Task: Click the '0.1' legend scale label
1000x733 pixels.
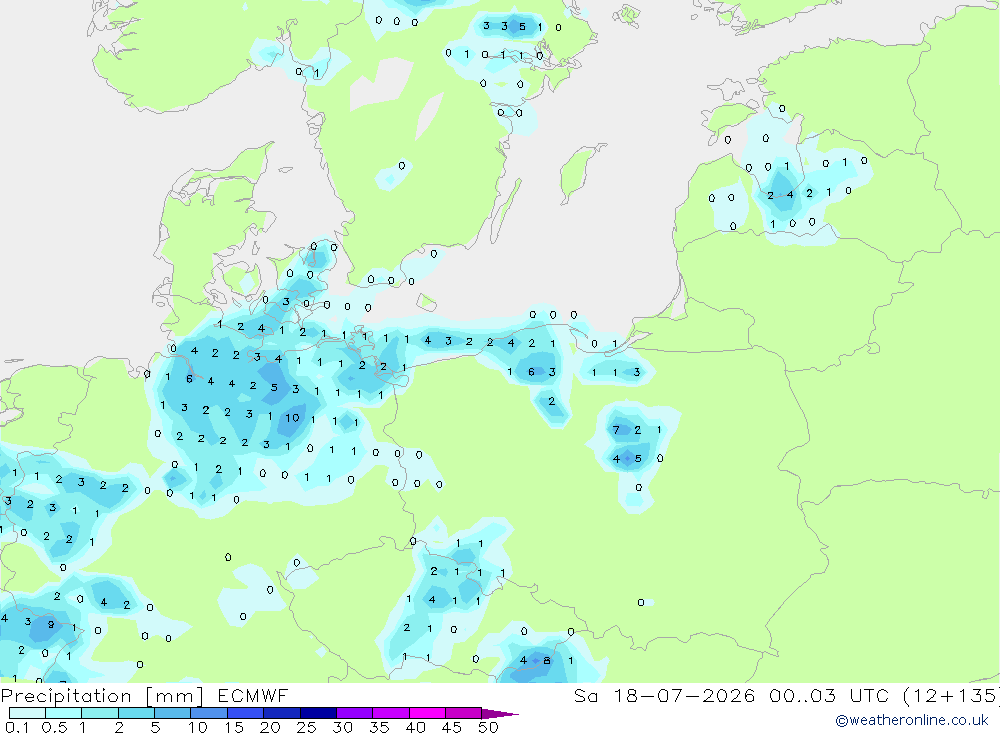Action: (x=17, y=727)
